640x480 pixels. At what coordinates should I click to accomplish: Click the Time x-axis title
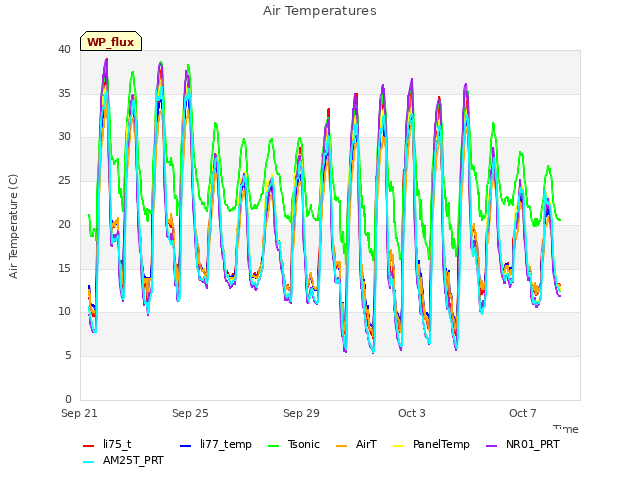tap(566, 429)
